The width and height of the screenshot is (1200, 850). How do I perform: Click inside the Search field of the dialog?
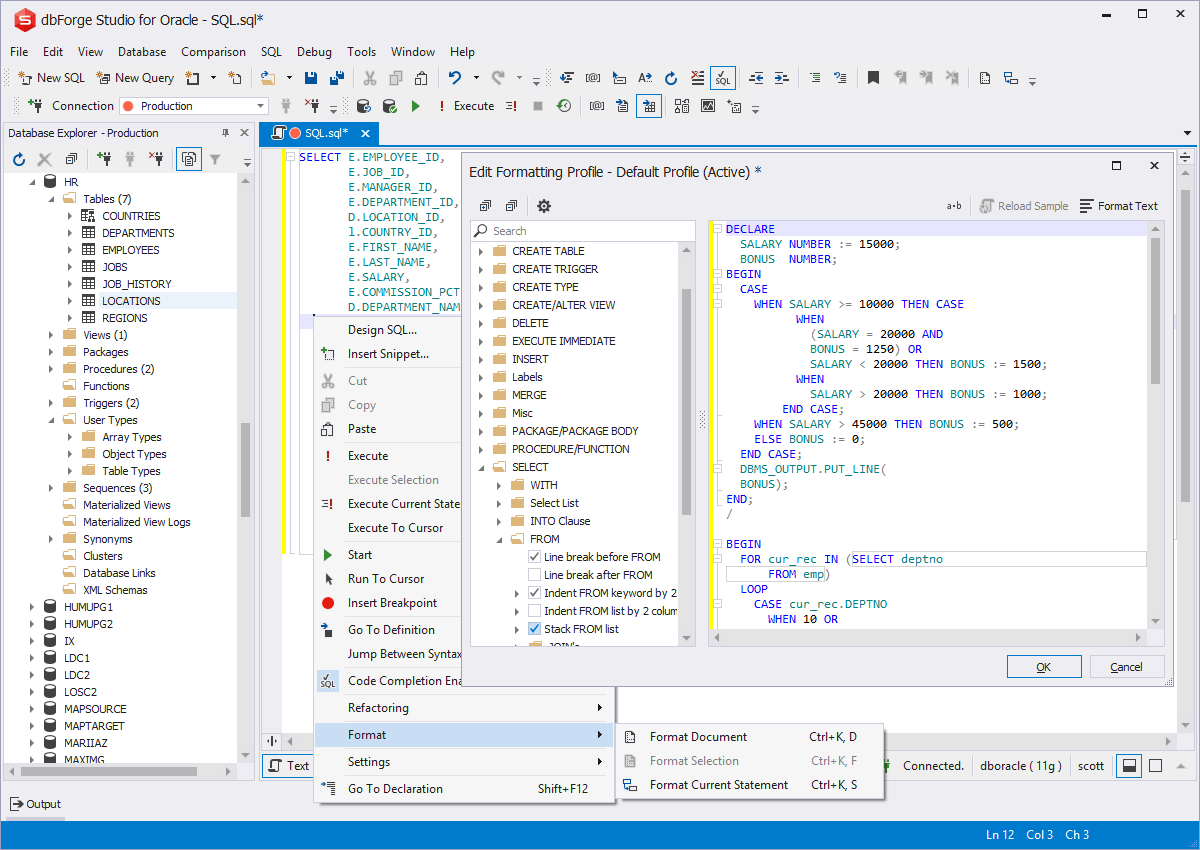[x=582, y=230]
